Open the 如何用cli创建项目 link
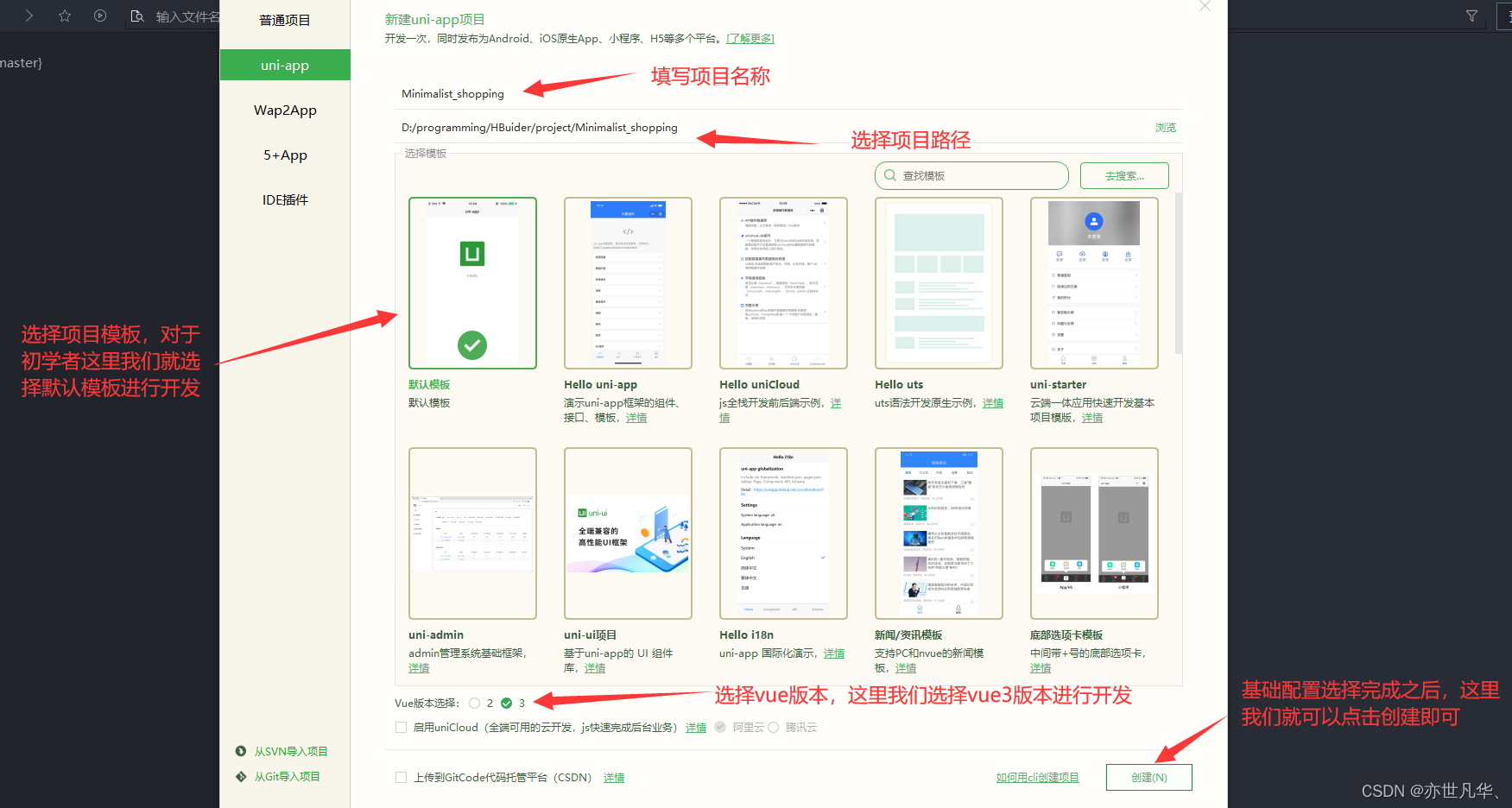 coord(1037,778)
